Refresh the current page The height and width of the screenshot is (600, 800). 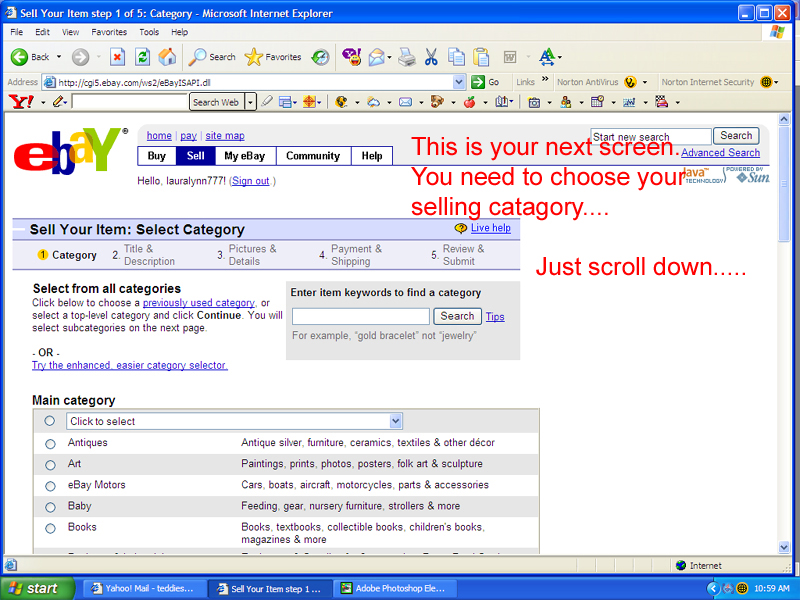tap(142, 57)
